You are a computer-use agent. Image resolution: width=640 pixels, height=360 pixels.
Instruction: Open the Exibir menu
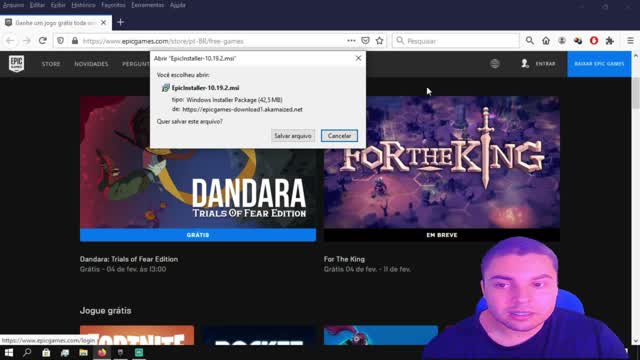point(58,5)
